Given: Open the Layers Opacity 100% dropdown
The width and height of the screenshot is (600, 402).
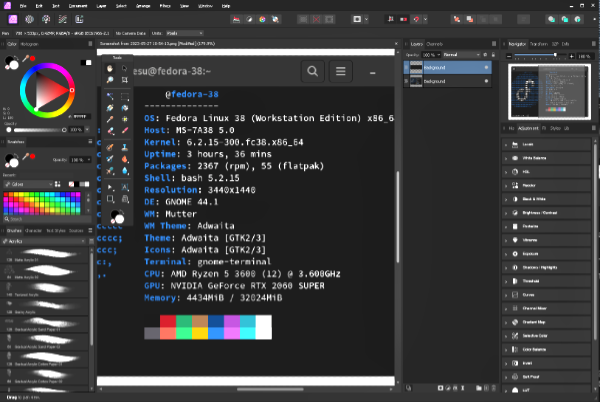Looking at the screenshot, I should pos(431,55).
